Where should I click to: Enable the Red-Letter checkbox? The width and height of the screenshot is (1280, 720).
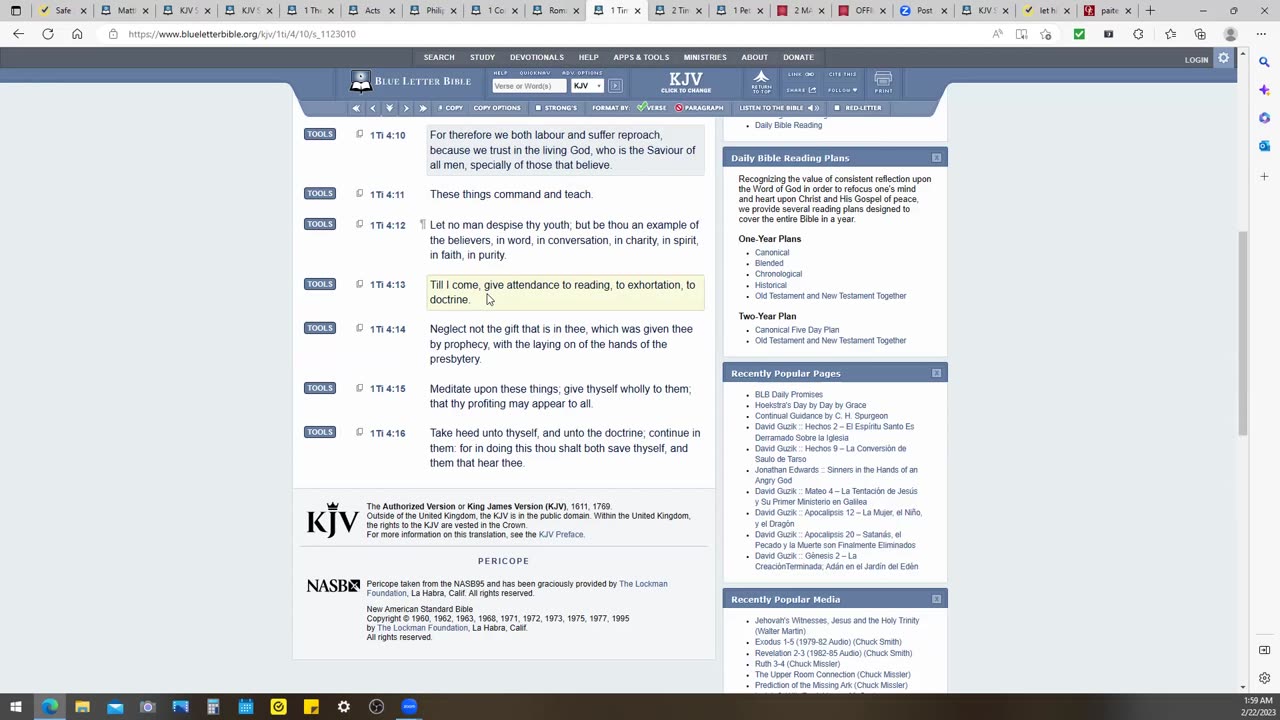[x=837, y=108]
